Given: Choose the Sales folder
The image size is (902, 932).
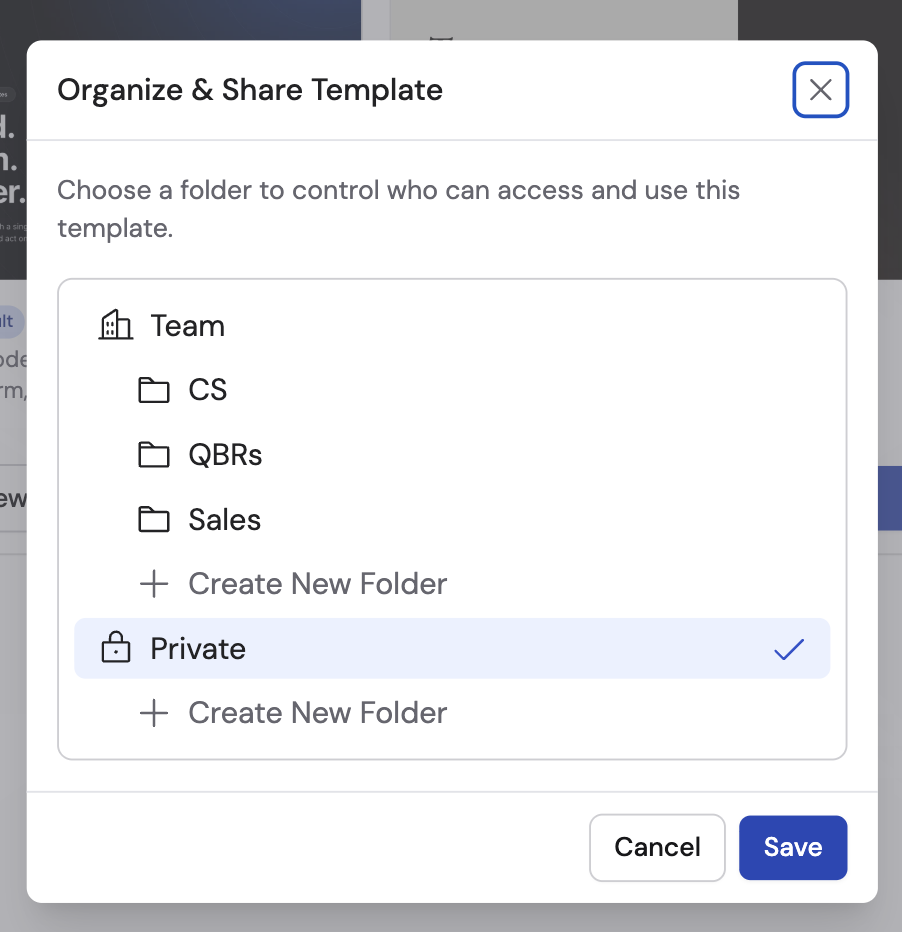Looking at the screenshot, I should (x=452, y=519).
